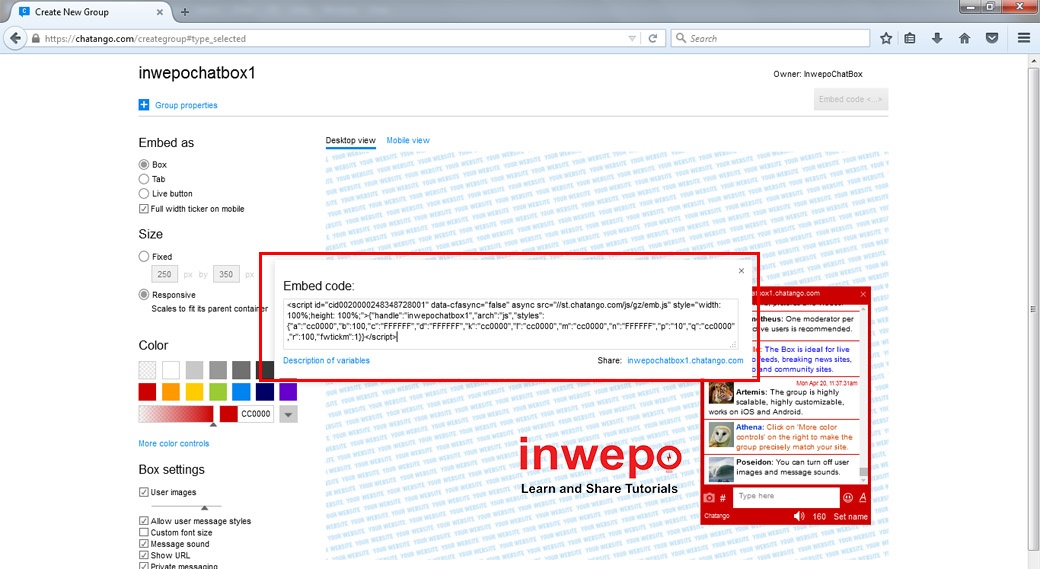Select the Tab embed option
The image size is (1040, 569).
(144, 179)
